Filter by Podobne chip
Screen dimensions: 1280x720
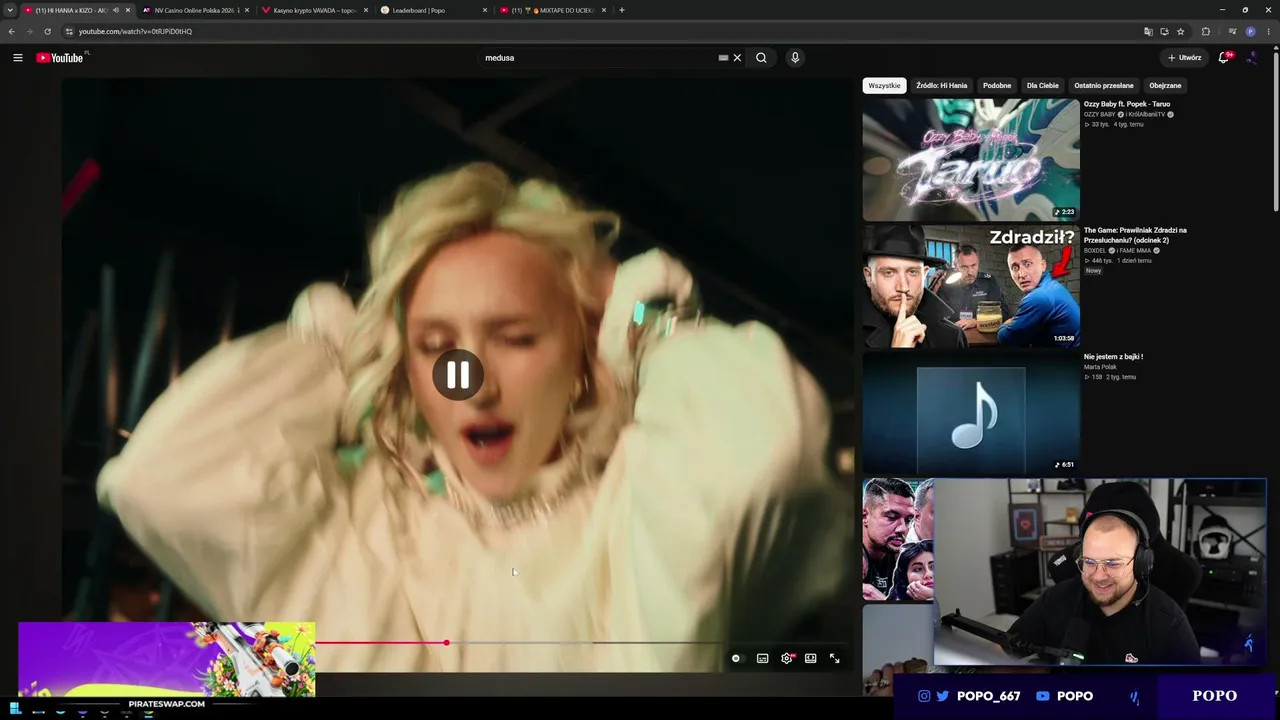tap(997, 86)
